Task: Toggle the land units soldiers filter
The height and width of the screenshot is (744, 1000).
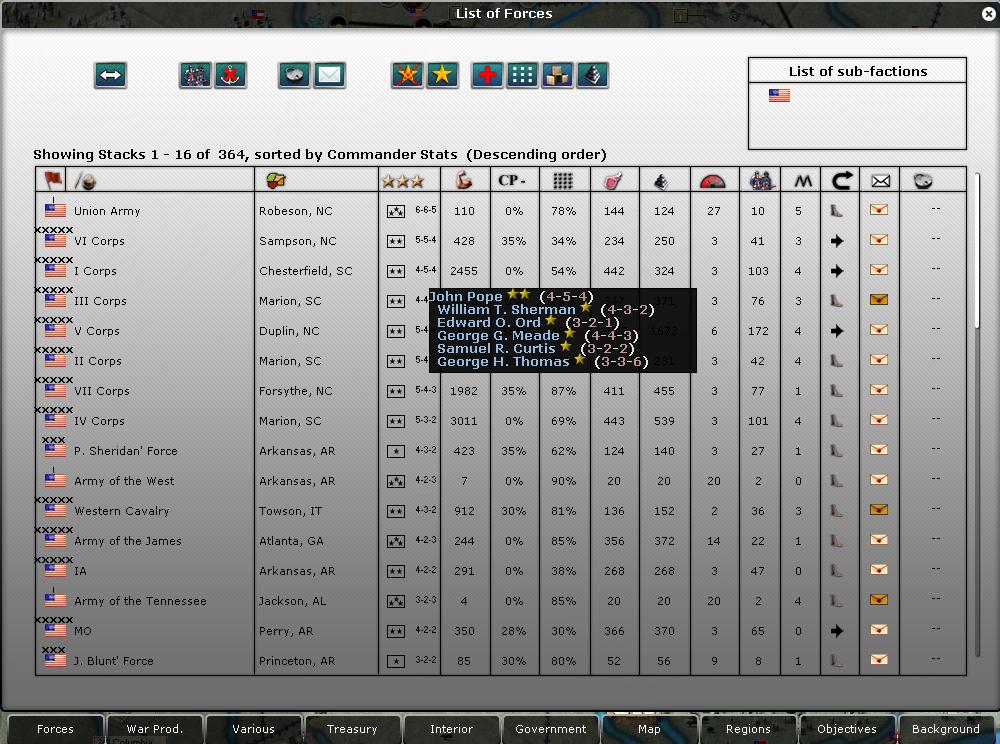Action: click(195, 75)
